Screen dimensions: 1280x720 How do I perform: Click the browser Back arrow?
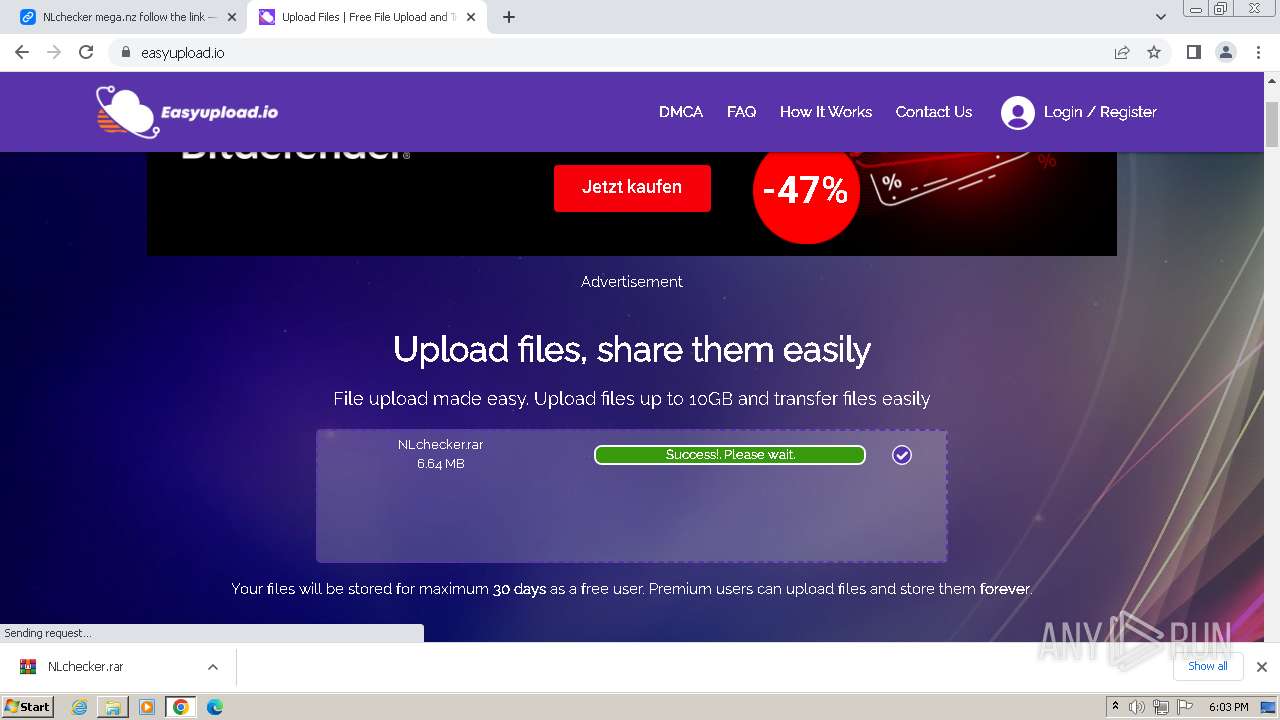click(x=22, y=52)
